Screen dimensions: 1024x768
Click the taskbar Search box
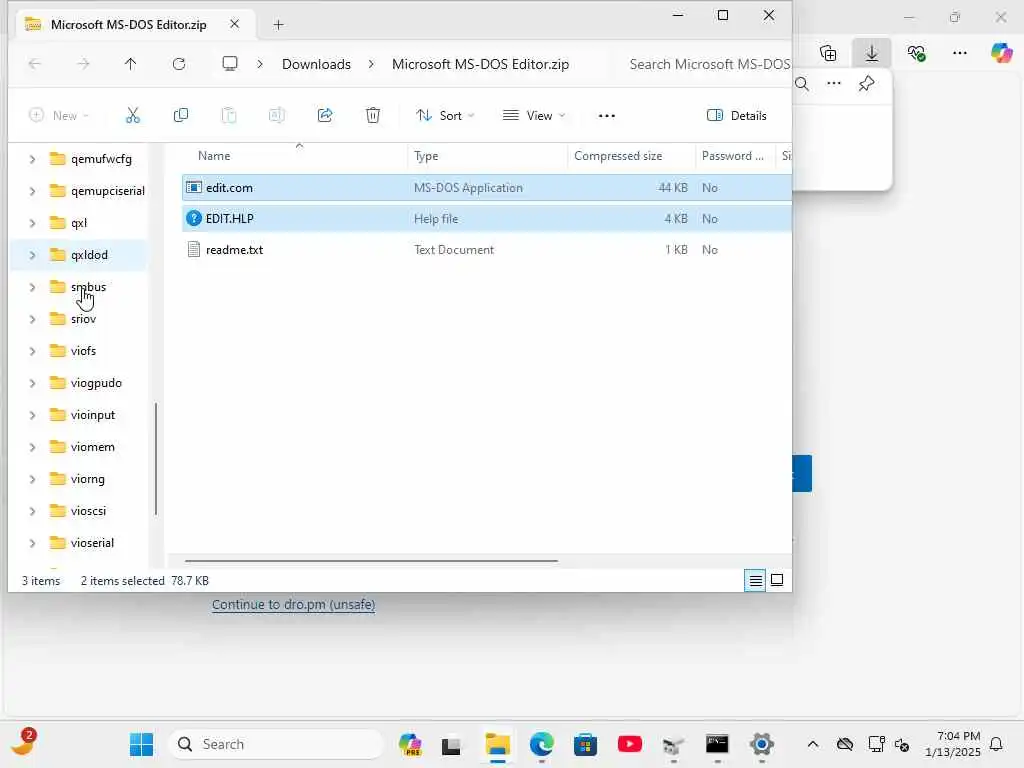click(x=276, y=744)
